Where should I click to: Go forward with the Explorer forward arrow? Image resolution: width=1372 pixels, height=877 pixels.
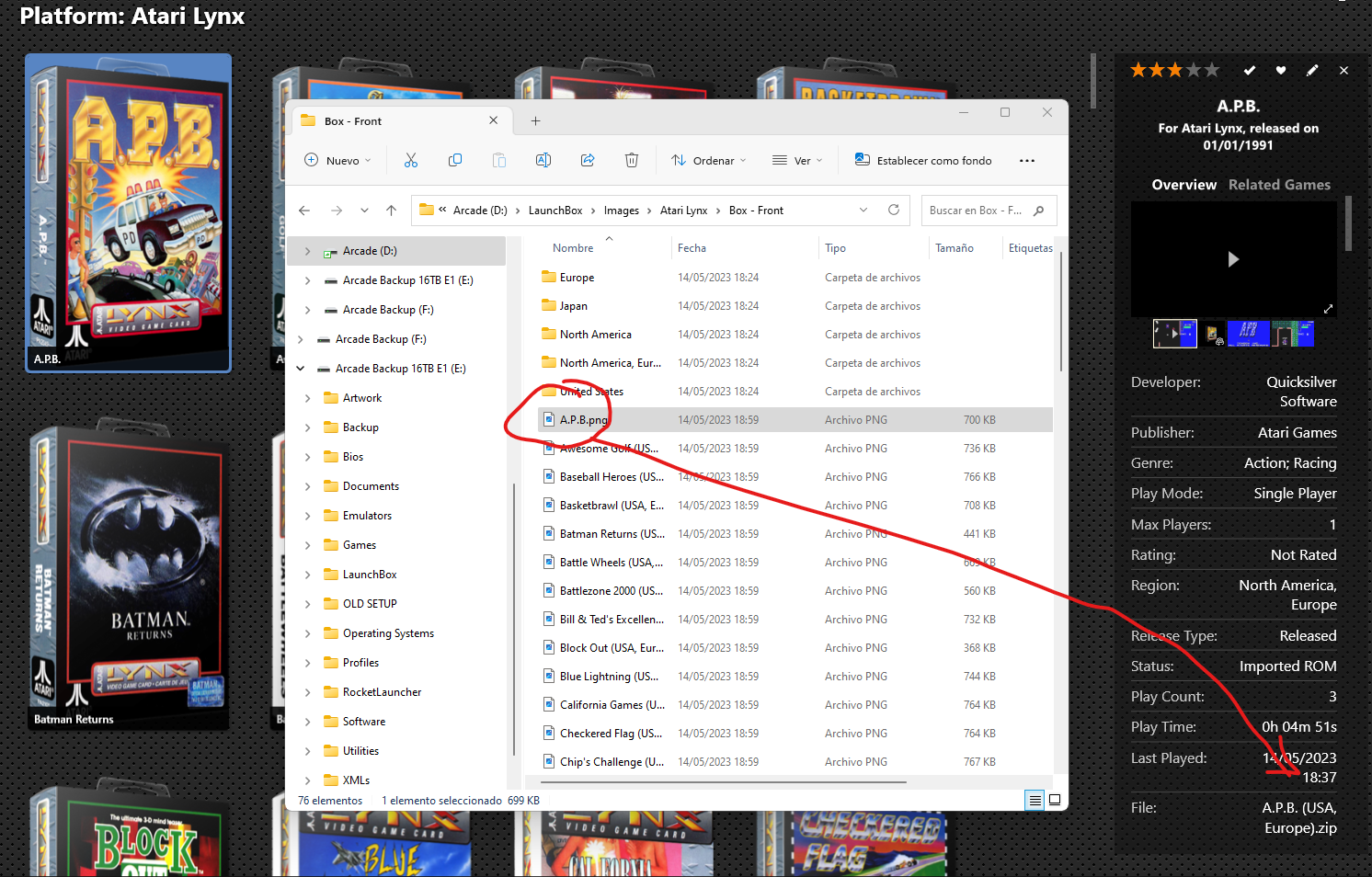click(x=337, y=211)
